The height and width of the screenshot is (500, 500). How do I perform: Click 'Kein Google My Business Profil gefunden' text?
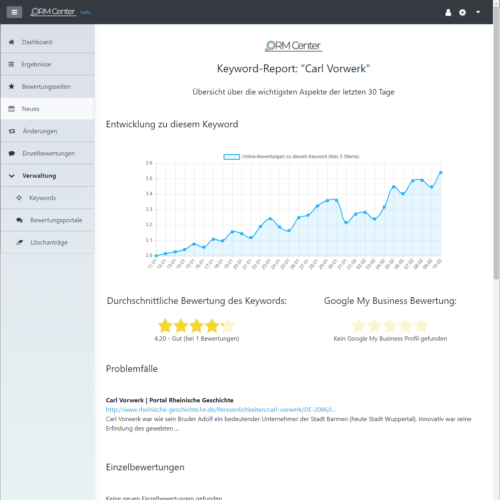tap(390, 339)
